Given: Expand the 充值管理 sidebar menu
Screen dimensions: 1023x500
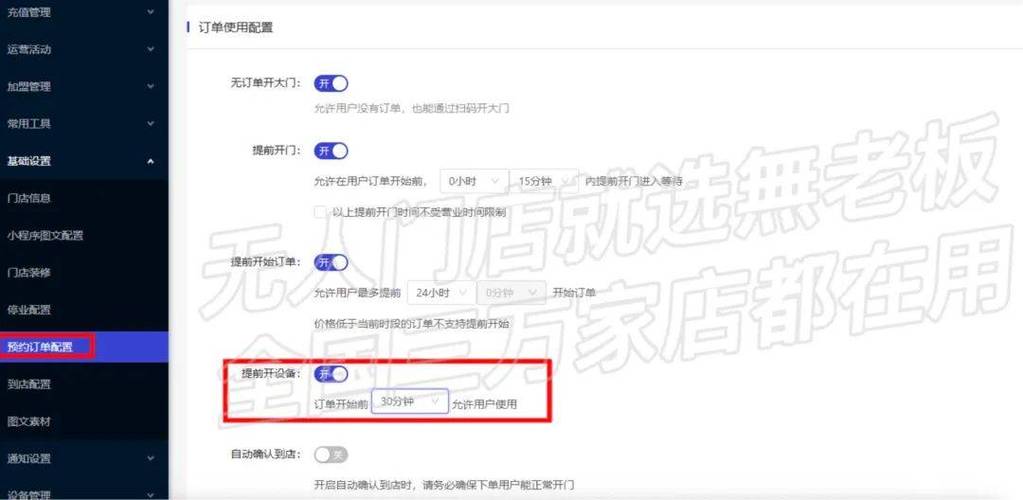Looking at the screenshot, I should [x=84, y=12].
